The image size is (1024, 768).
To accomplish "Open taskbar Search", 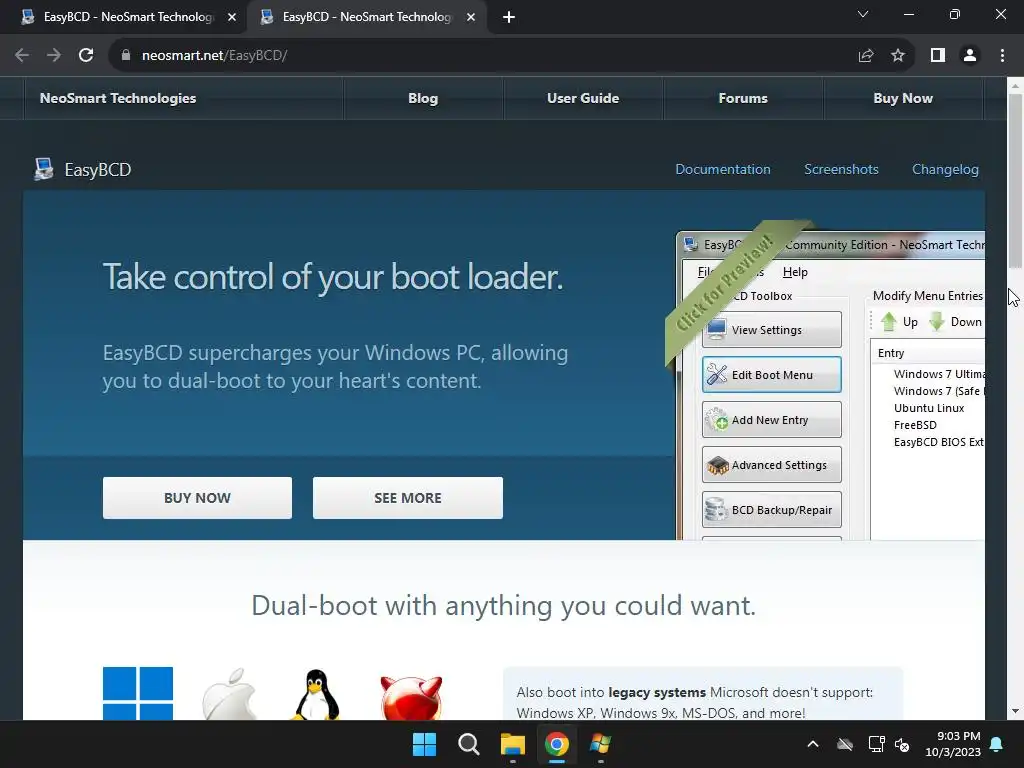I will [469, 744].
